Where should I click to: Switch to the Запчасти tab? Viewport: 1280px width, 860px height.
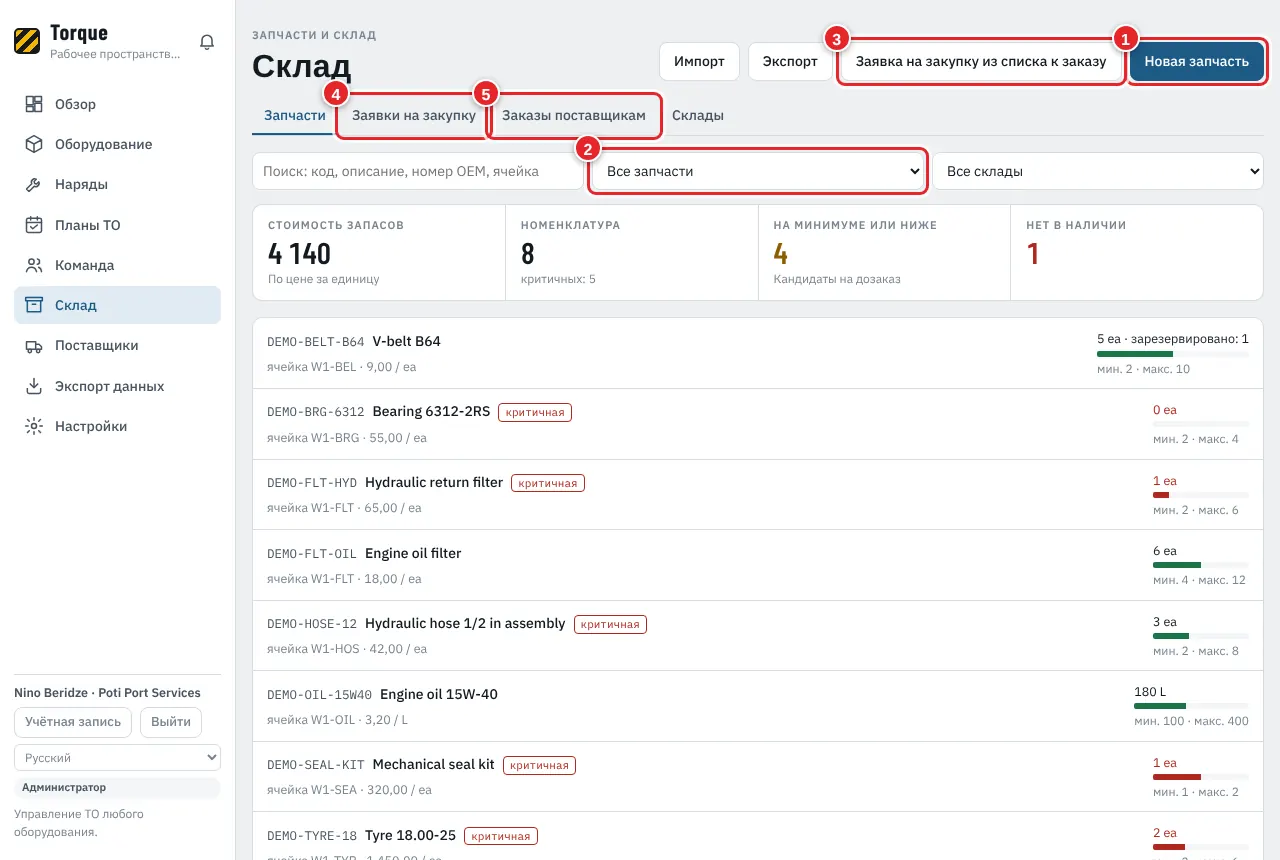pos(295,115)
